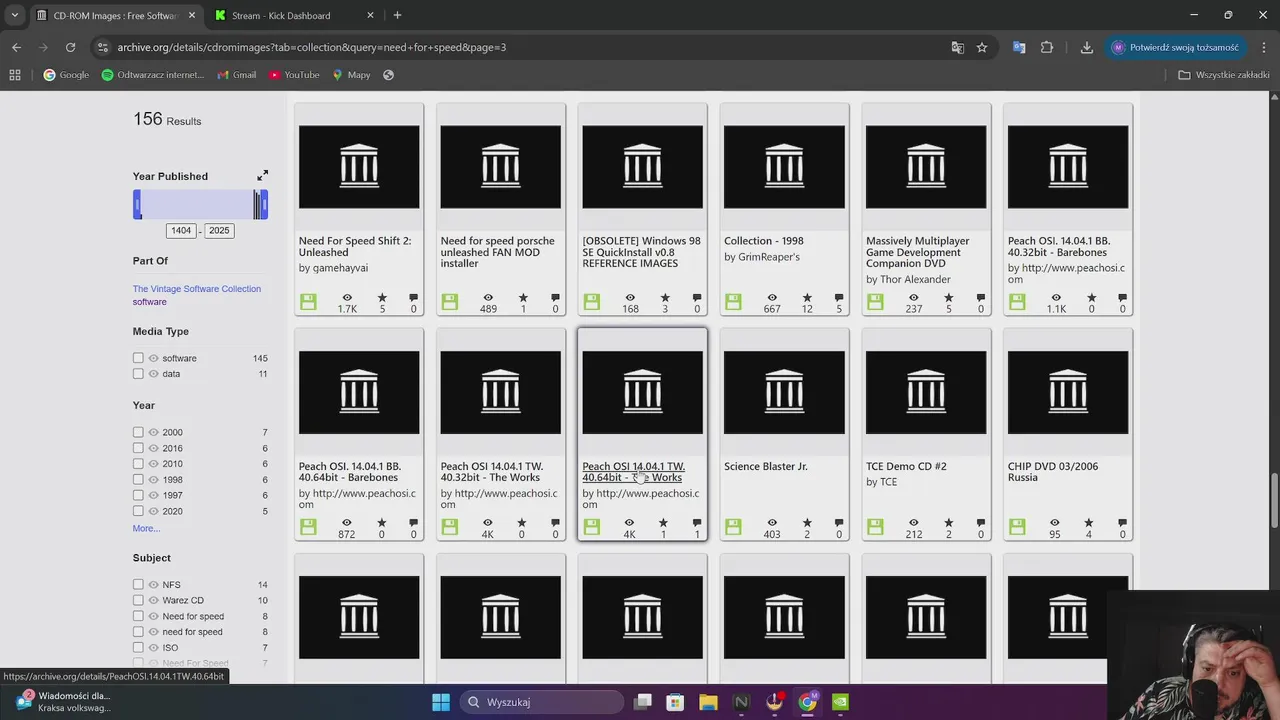1280x720 pixels.
Task: Click the software floppy icon on Need For Speed Shift 2 card
Action: 308,302
